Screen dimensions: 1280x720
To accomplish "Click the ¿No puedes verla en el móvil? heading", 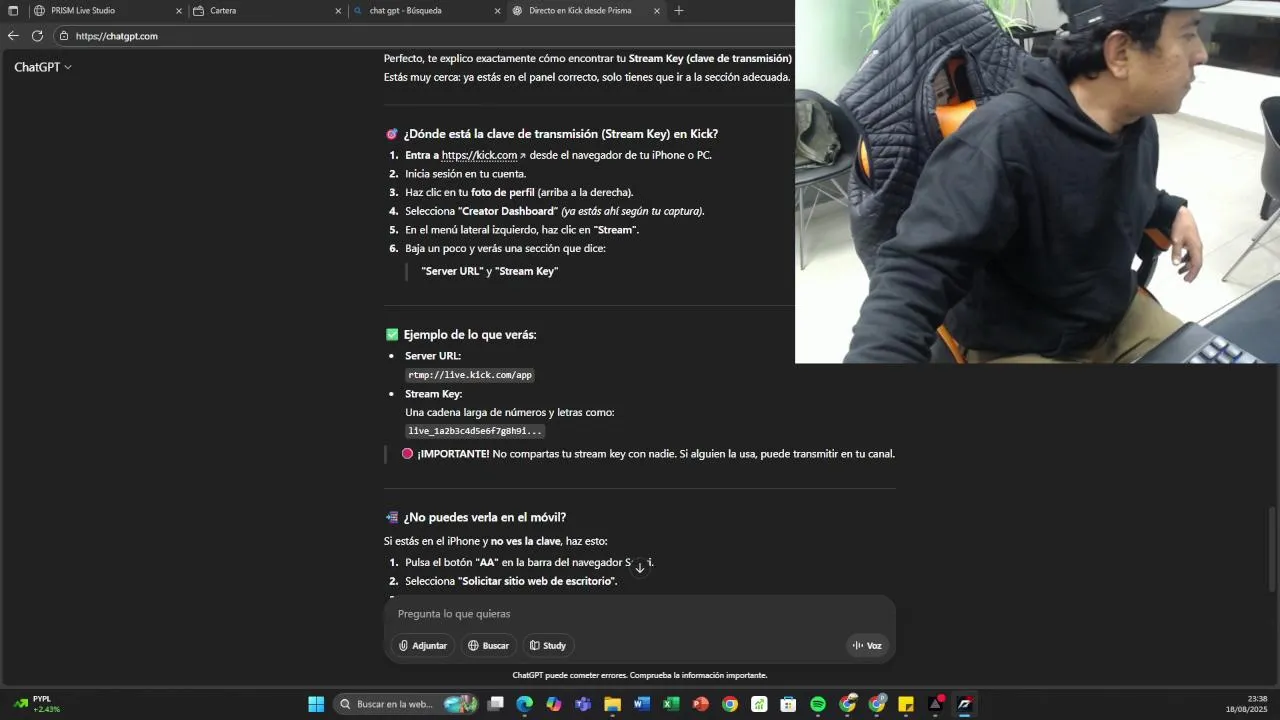I will pos(485,517).
